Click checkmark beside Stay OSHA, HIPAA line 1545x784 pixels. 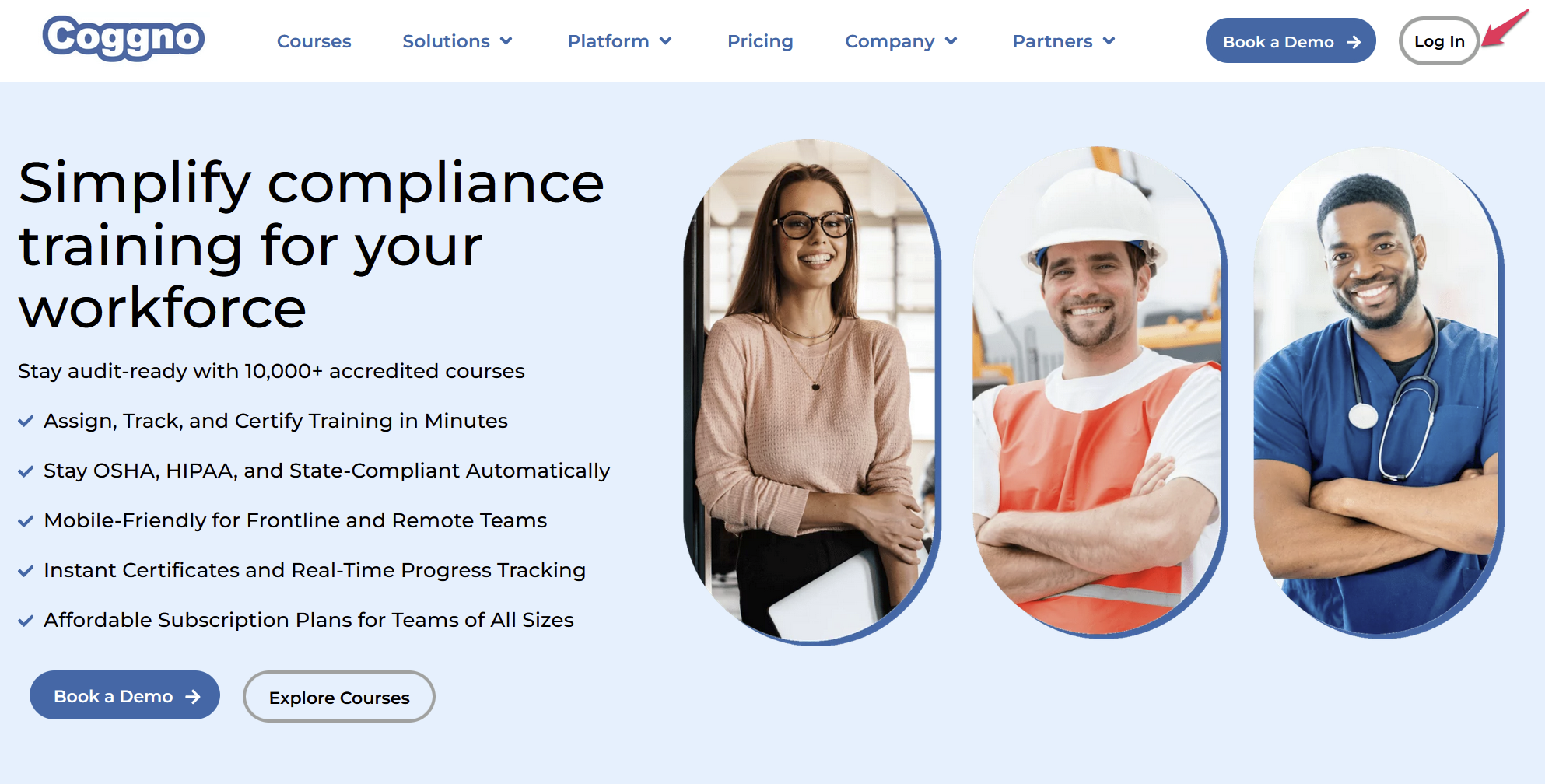[26, 471]
